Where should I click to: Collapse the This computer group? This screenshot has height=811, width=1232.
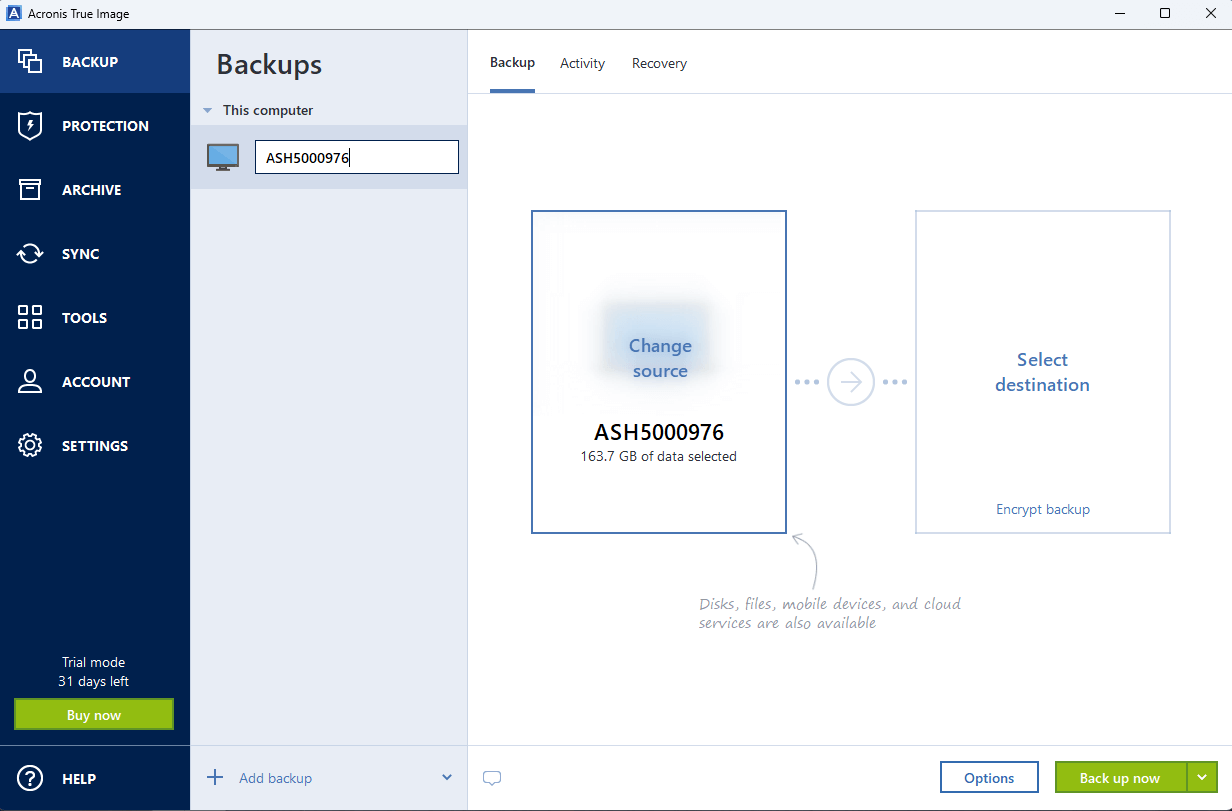[208, 110]
